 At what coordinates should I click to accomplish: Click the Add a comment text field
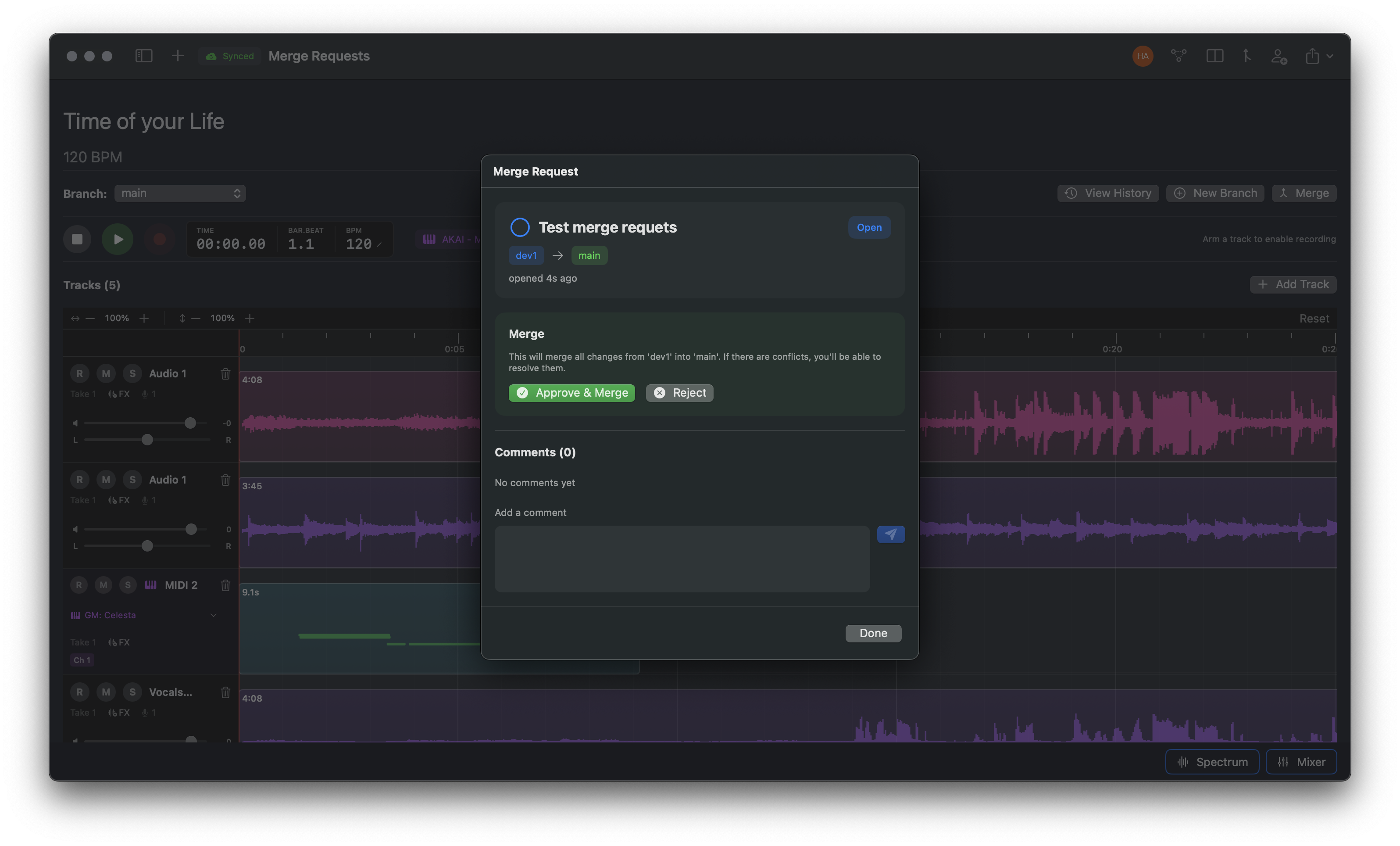(682, 558)
